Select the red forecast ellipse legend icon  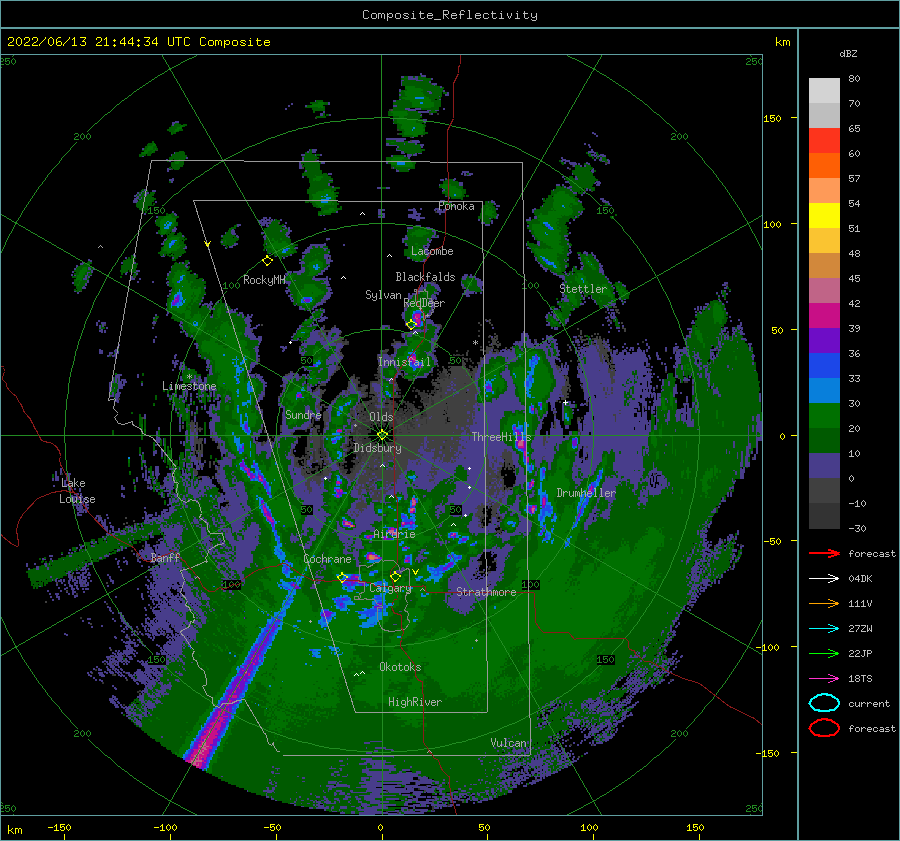(824, 728)
